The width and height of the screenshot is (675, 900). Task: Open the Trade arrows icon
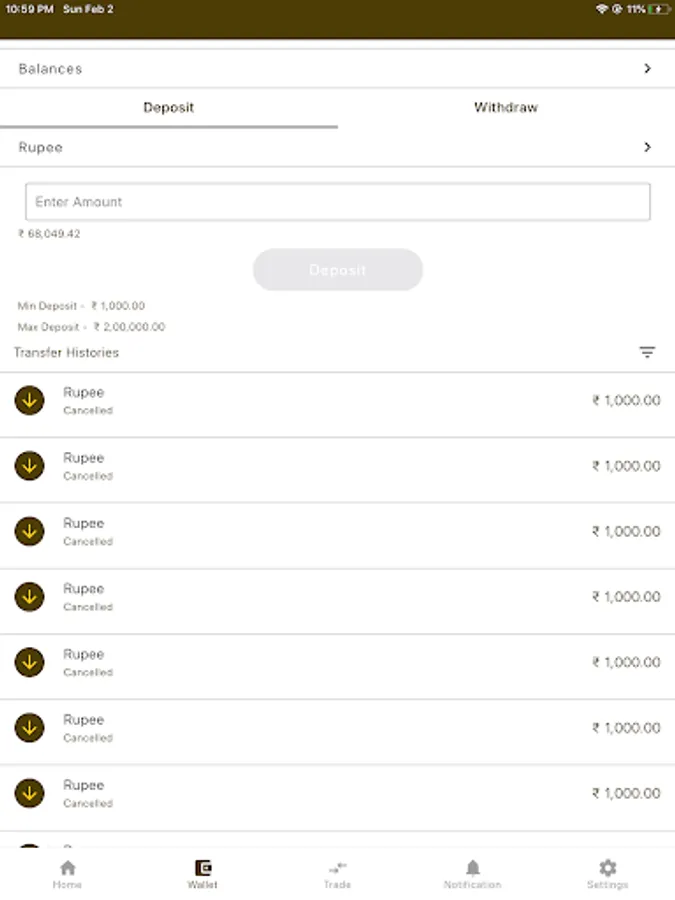[x=337, y=868]
